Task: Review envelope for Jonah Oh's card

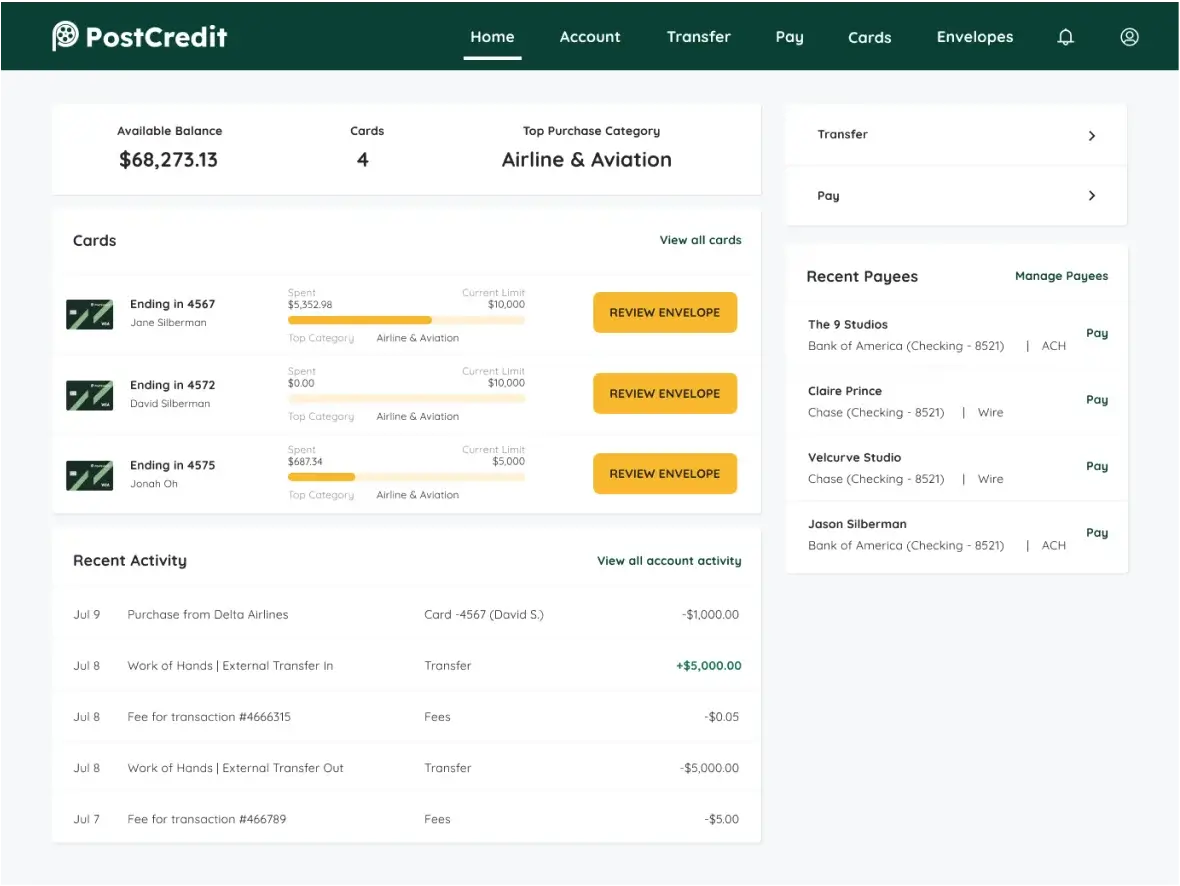Action: click(664, 473)
